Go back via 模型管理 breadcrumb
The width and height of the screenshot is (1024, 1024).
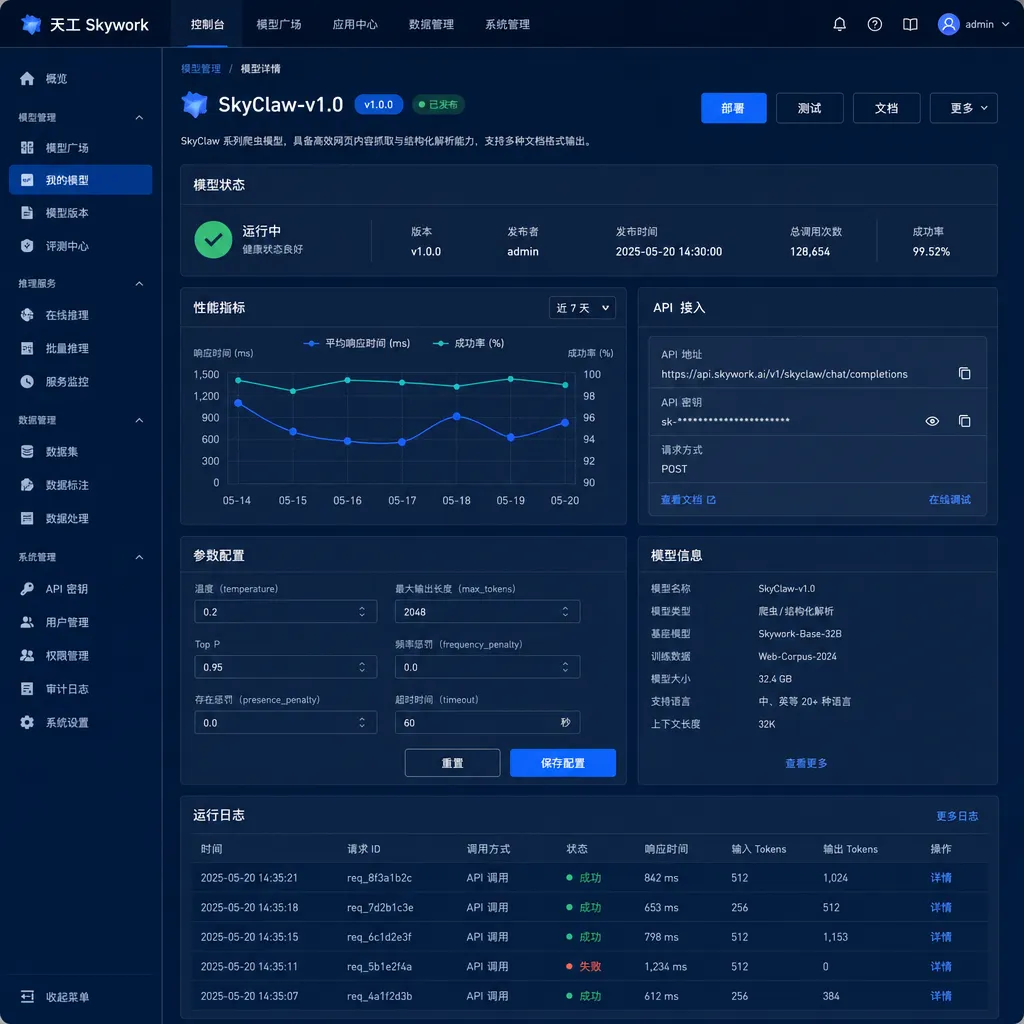pyautogui.click(x=200, y=69)
